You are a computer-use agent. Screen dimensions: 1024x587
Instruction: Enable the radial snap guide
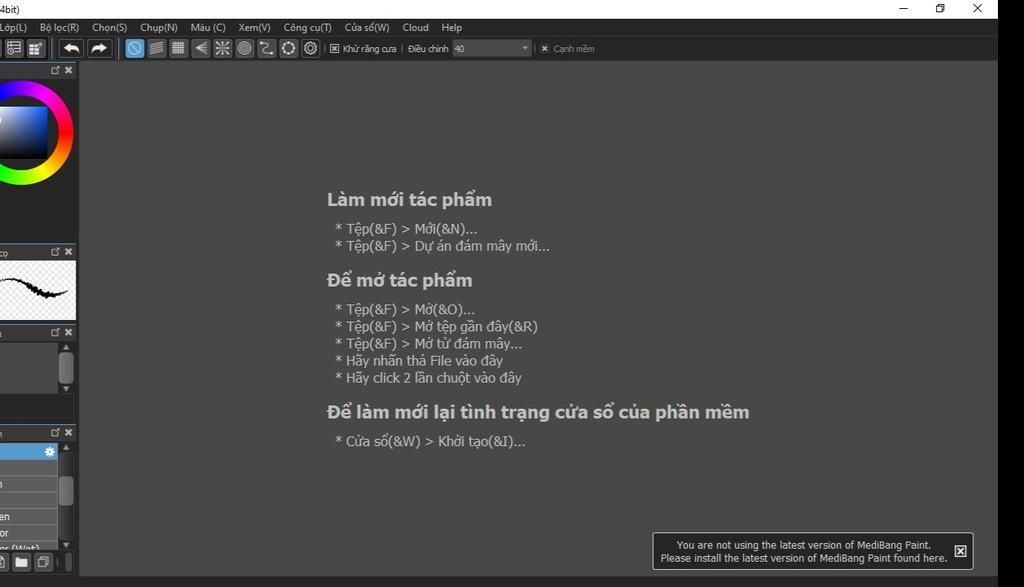pyautogui.click(x=223, y=48)
